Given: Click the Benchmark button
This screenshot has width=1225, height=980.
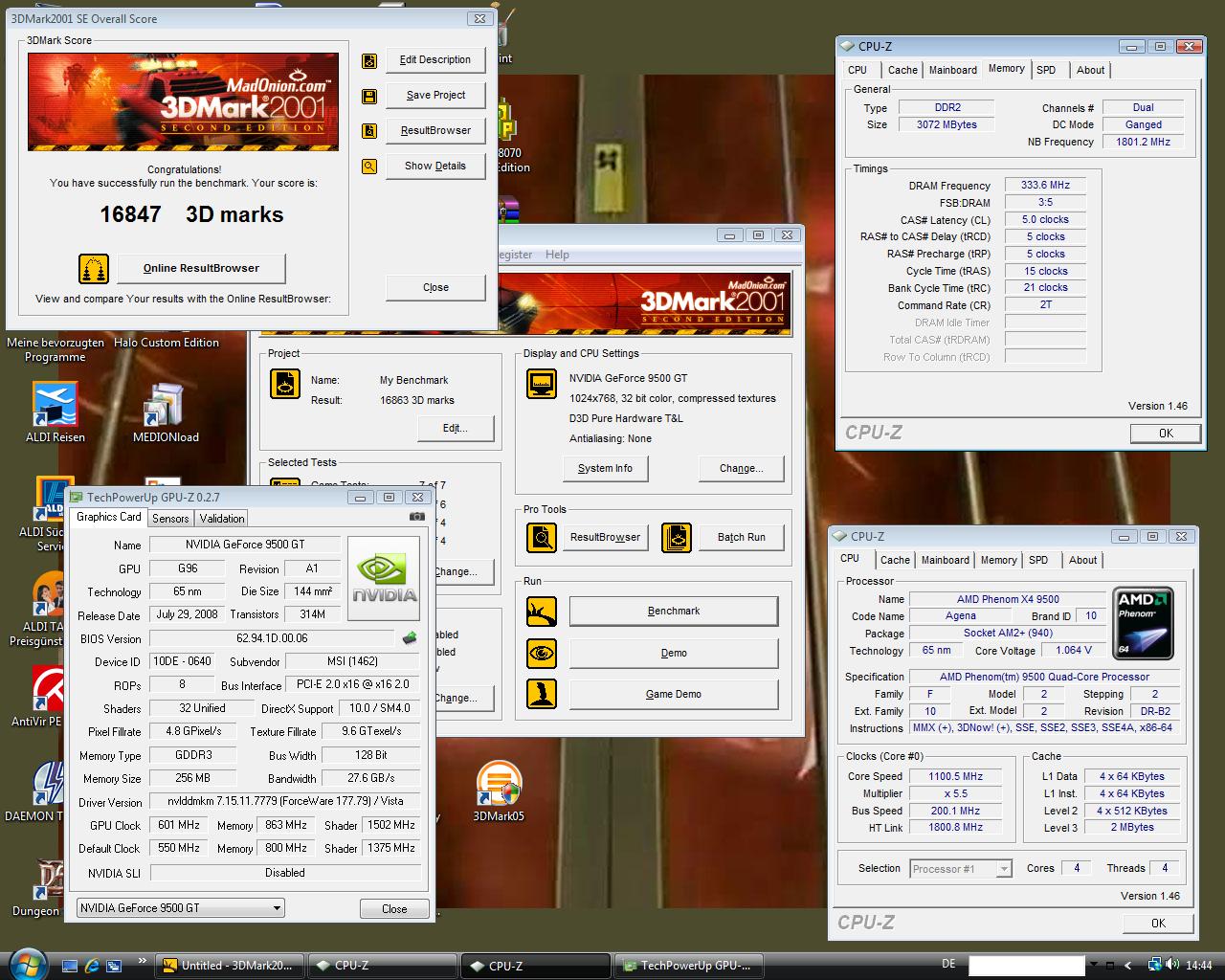Looking at the screenshot, I should coord(674,611).
